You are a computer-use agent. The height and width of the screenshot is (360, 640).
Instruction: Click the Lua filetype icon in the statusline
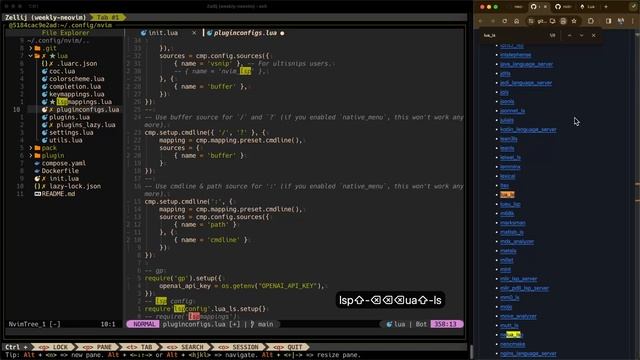click(389, 324)
